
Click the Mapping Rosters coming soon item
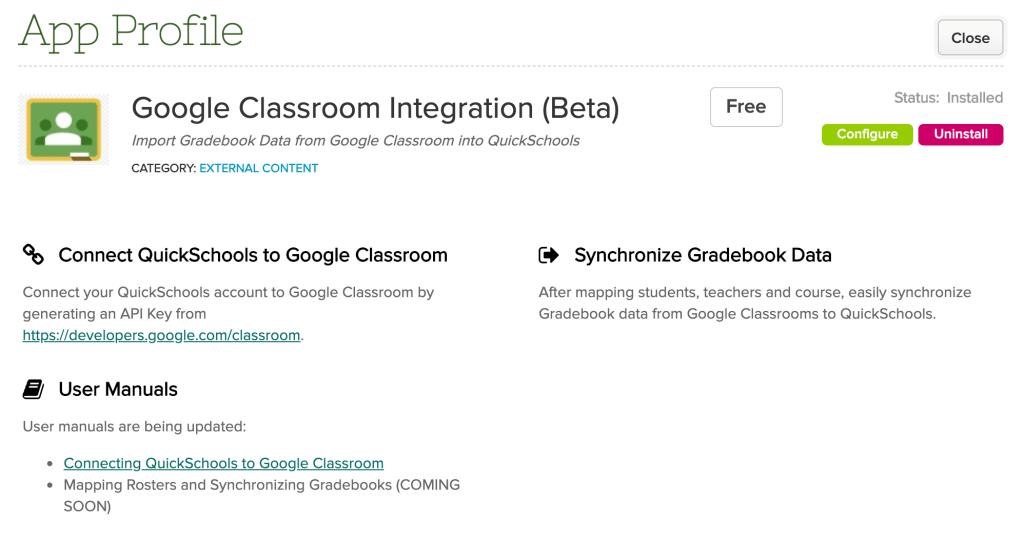(261, 496)
